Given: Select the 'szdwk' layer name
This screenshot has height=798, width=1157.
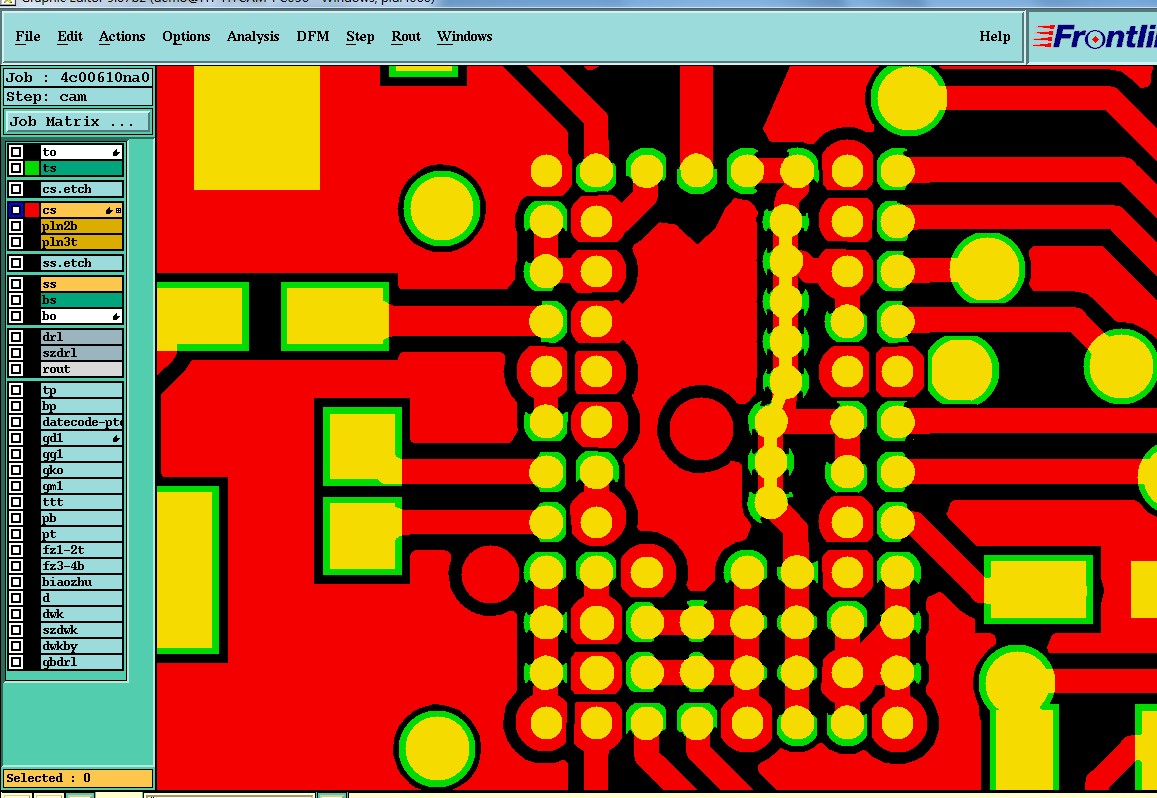Looking at the screenshot, I should coord(81,630).
